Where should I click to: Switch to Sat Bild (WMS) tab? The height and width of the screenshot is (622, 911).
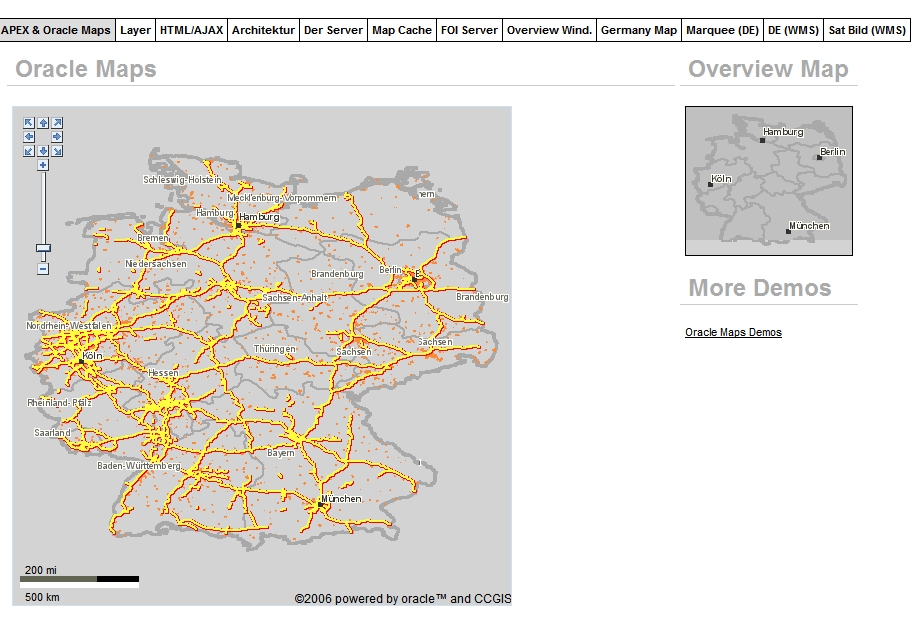867,30
